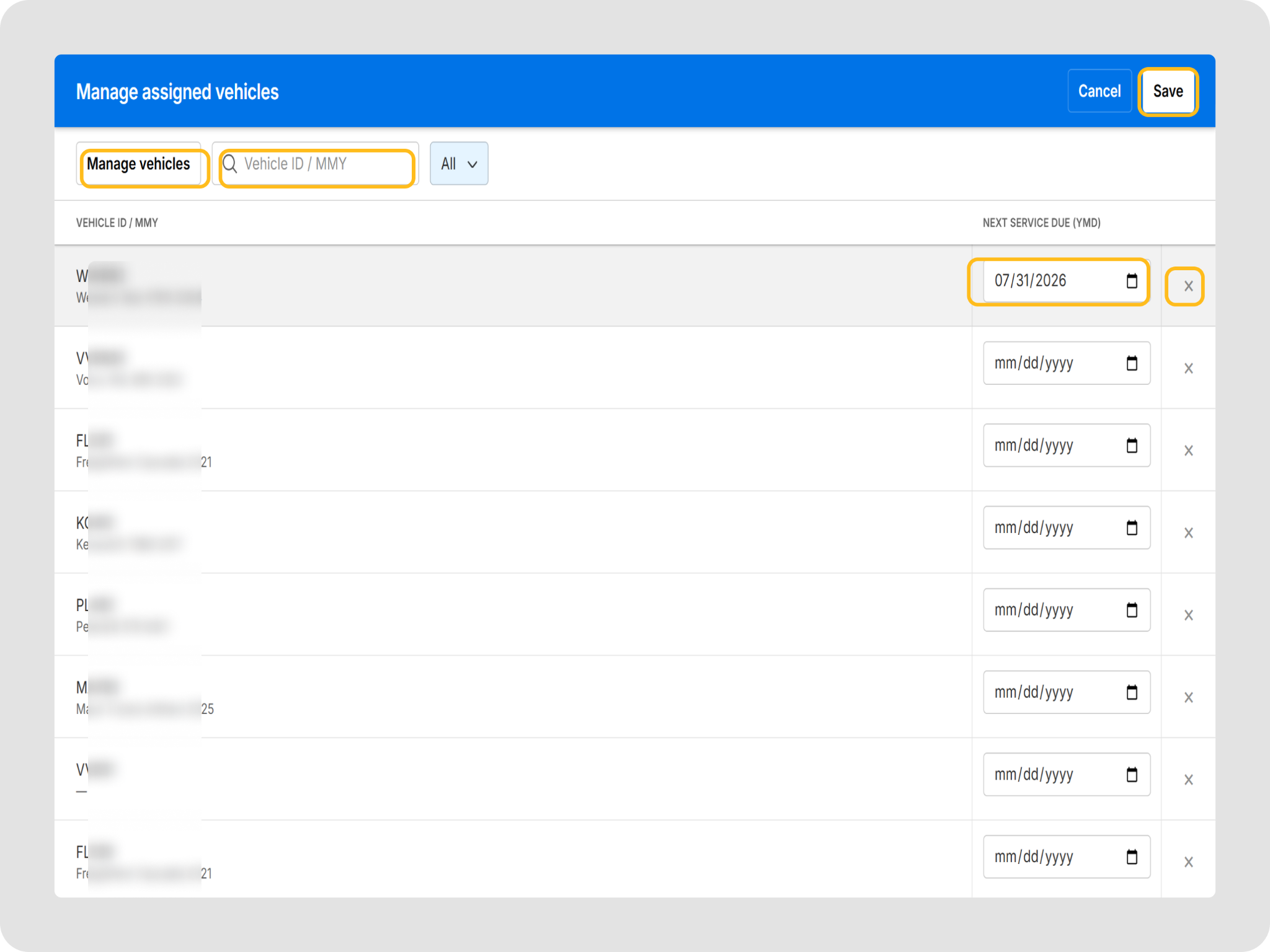Remove the vehicle row starting with PL
This screenshot has width=1270, height=952.
(1188, 615)
